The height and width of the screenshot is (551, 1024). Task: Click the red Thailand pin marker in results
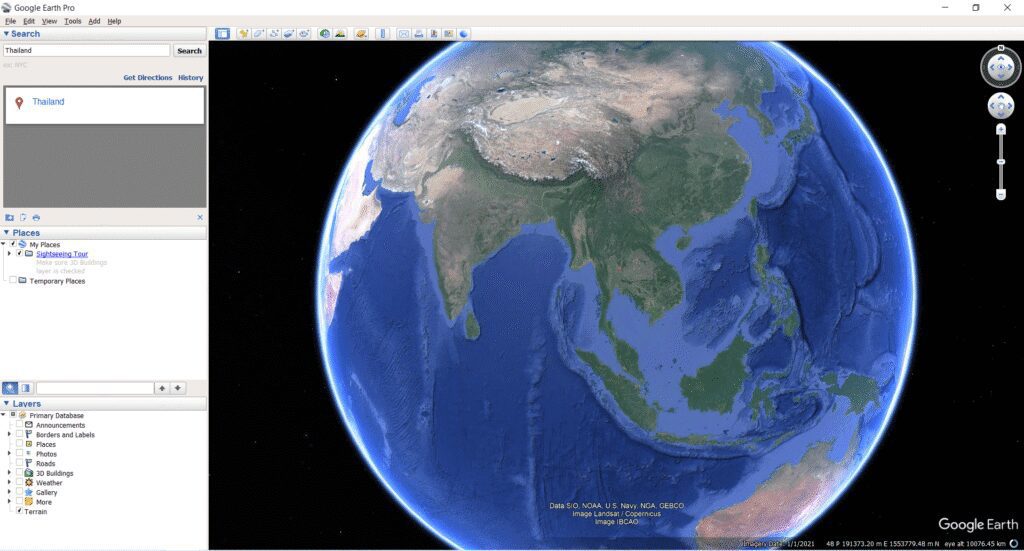coord(19,102)
